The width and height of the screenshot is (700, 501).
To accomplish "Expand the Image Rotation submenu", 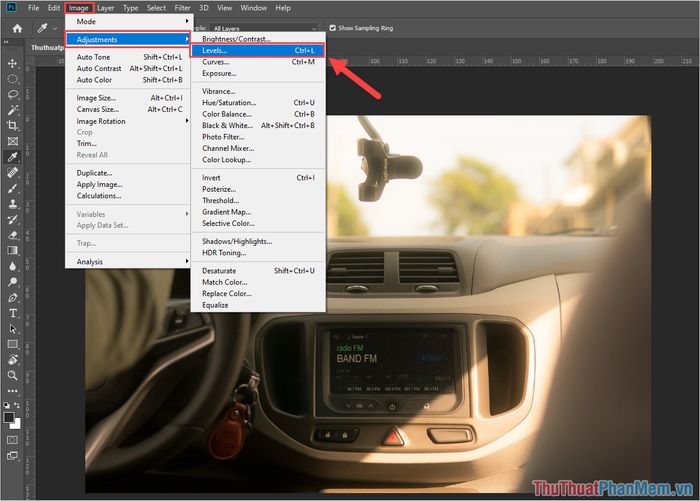I will pyautogui.click(x=128, y=121).
